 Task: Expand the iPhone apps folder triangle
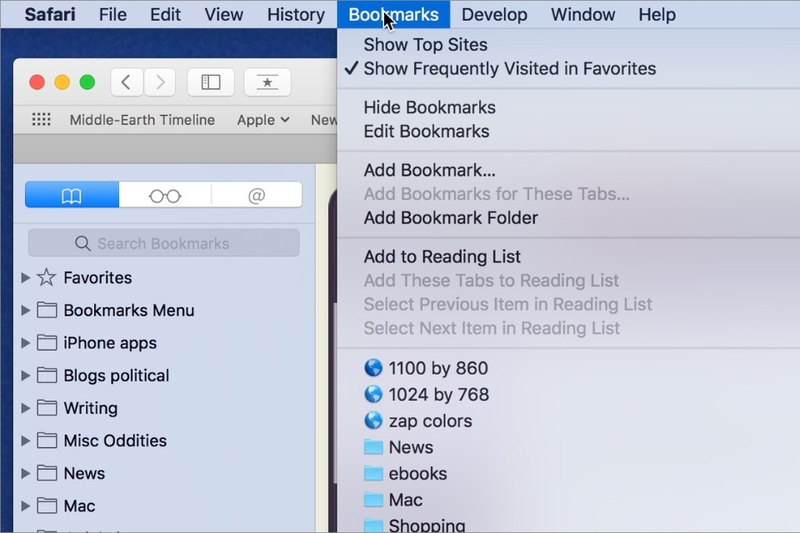click(25, 343)
